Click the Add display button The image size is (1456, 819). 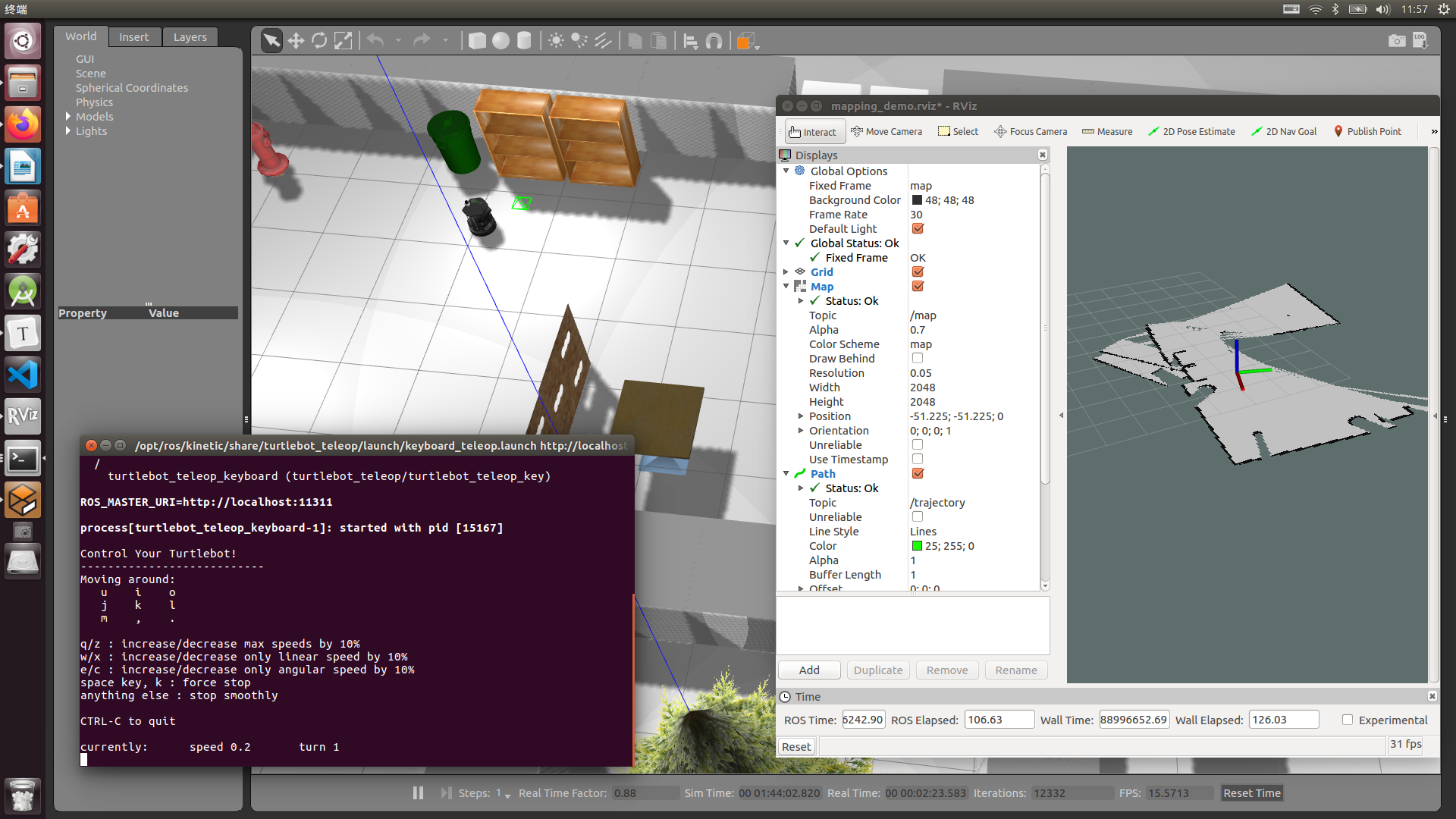[808, 670]
